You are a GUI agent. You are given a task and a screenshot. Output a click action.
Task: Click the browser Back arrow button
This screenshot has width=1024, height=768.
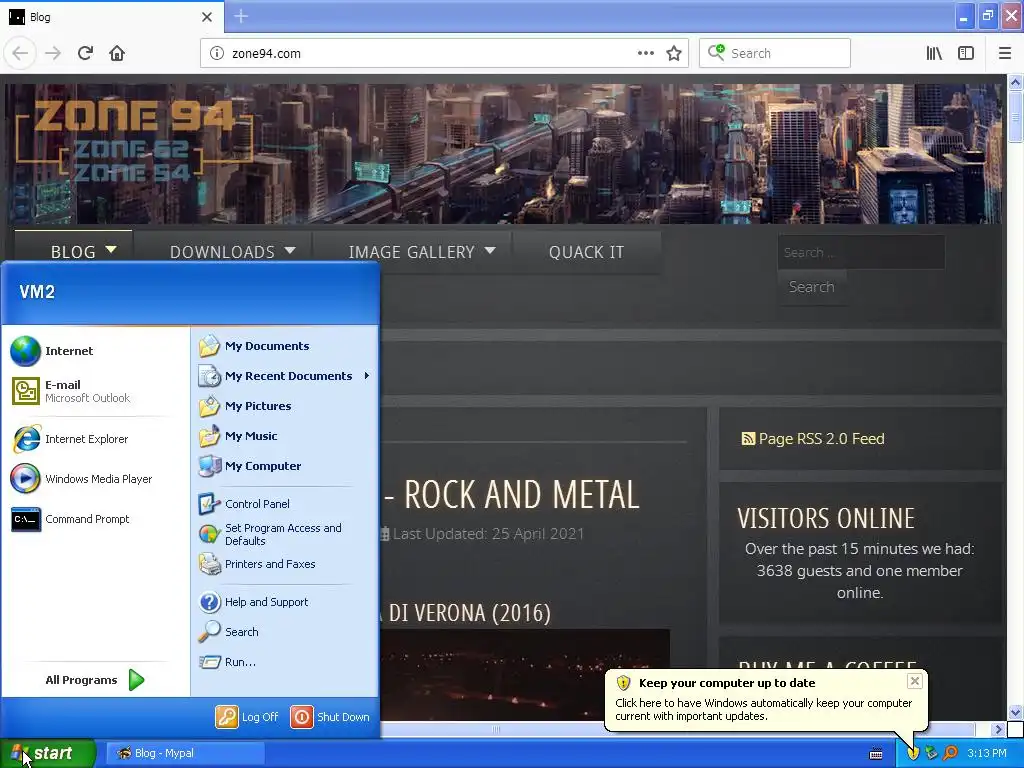point(20,53)
